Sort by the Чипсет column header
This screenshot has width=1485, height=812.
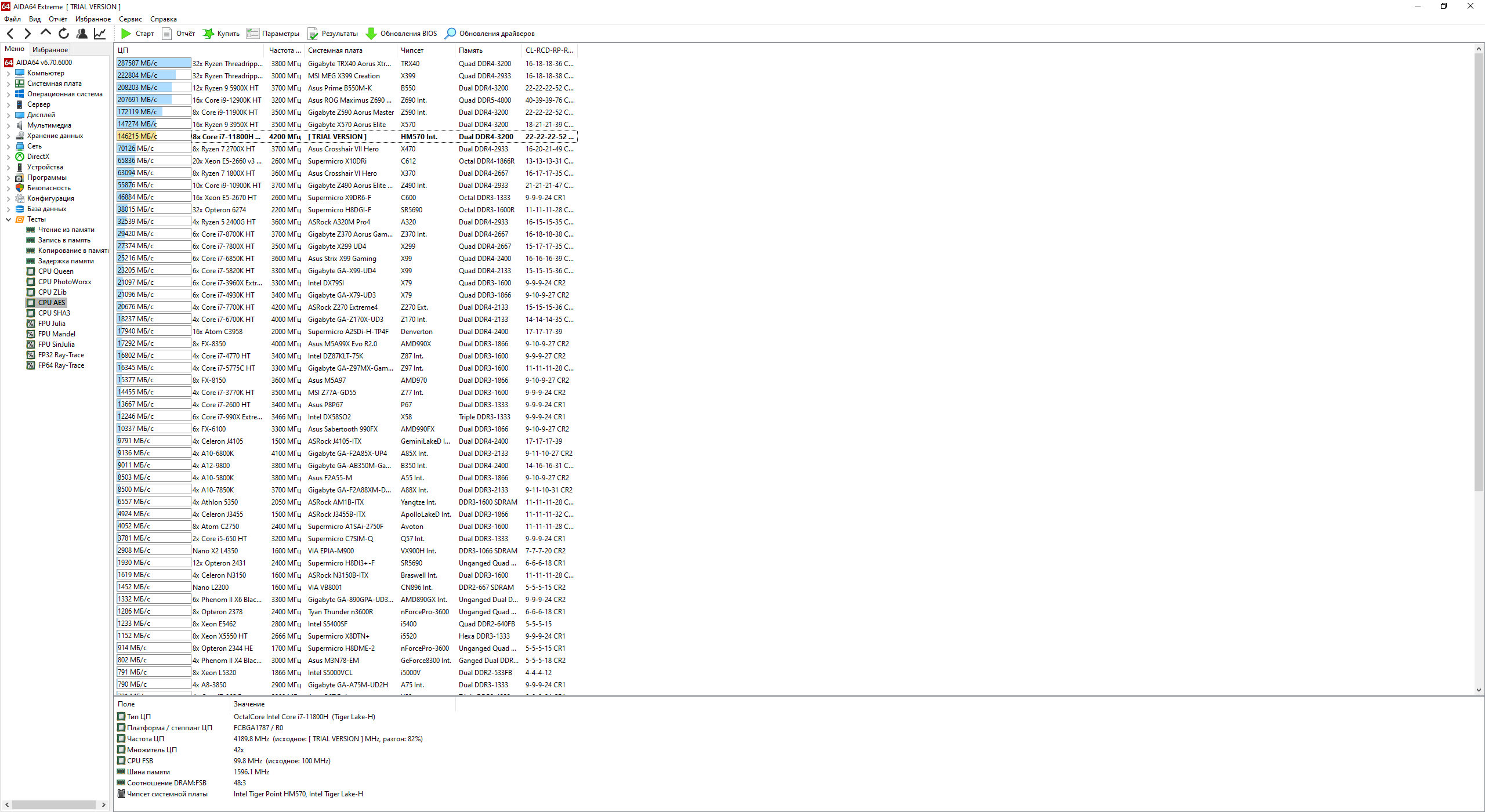[427, 50]
